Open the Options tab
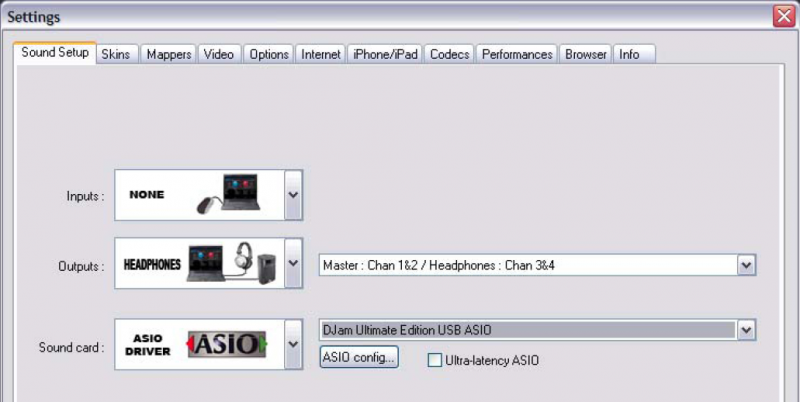Screen dimensions: 800x402 (x=269, y=55)
